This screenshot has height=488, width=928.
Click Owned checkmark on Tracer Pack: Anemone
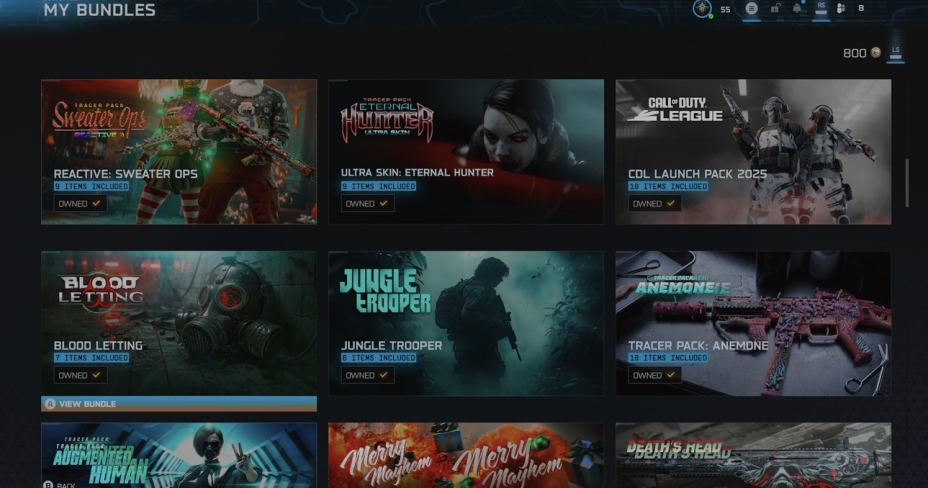coord(671,375)
